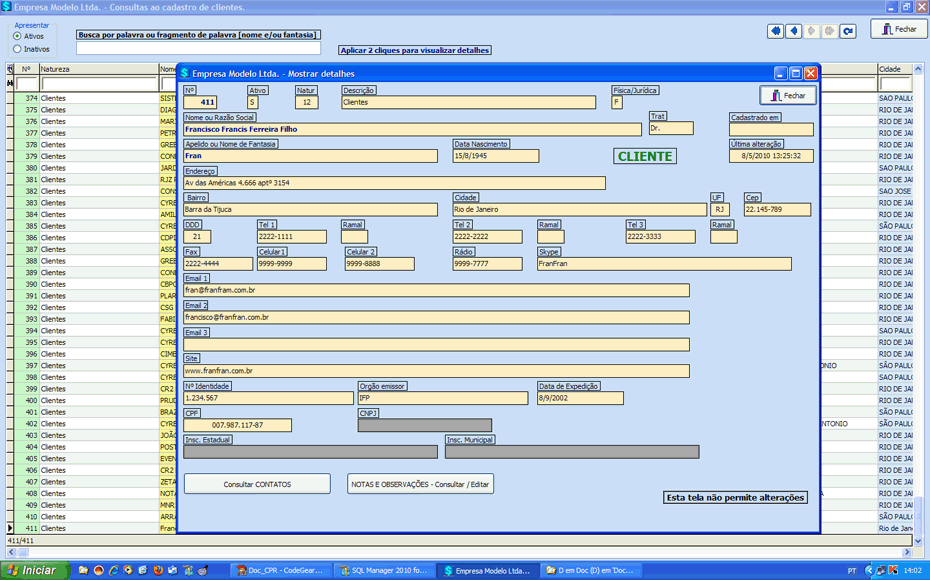Click the Natureza column header

coord(98,69)
